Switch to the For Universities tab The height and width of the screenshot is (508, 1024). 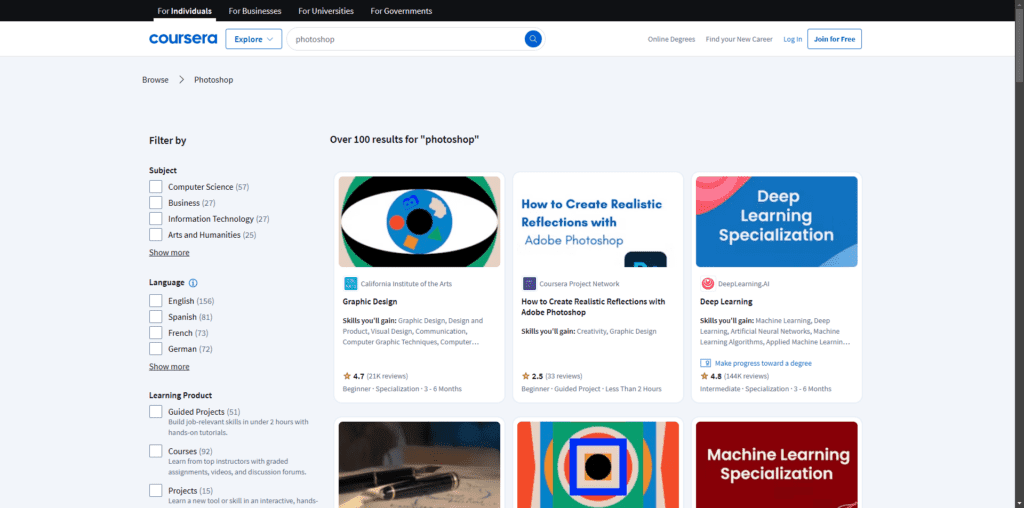tap(326, 11)
